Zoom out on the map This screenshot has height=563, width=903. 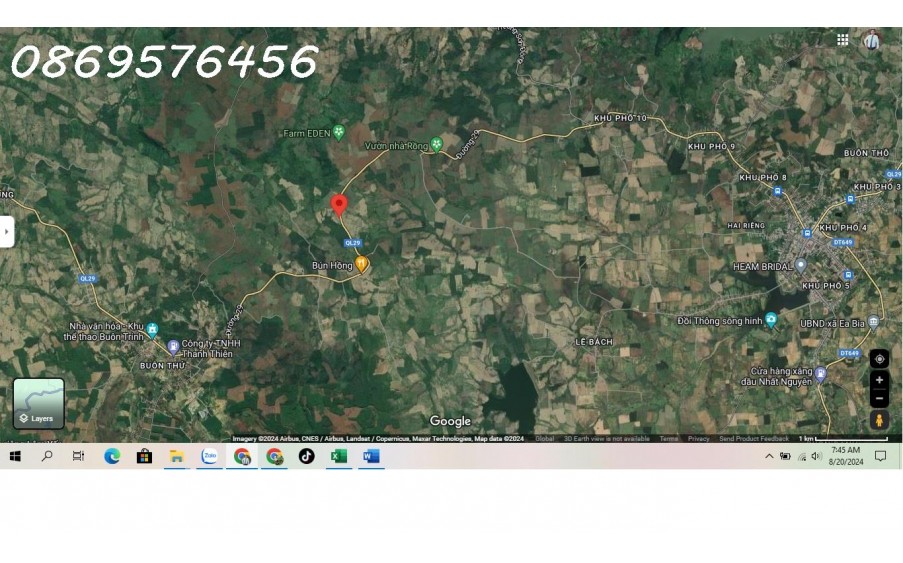(879, 398)
